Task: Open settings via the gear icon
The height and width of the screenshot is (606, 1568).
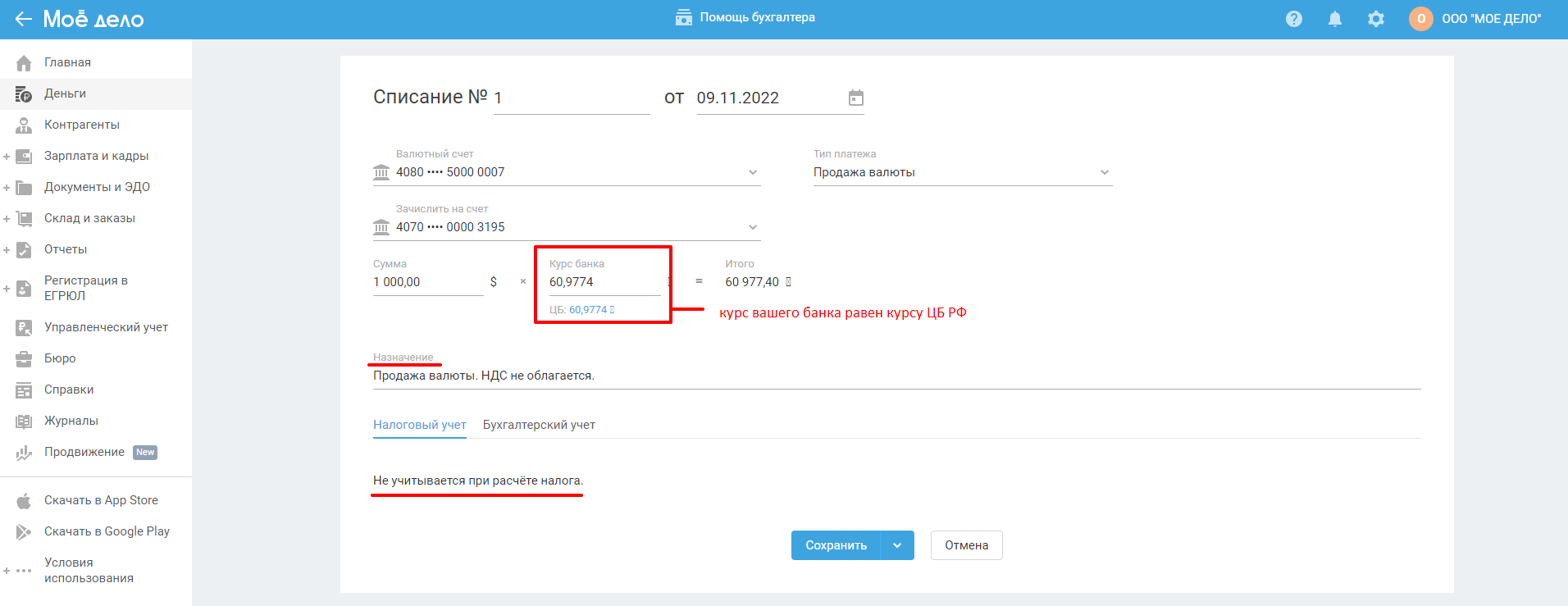Action: coord(1376,19)
